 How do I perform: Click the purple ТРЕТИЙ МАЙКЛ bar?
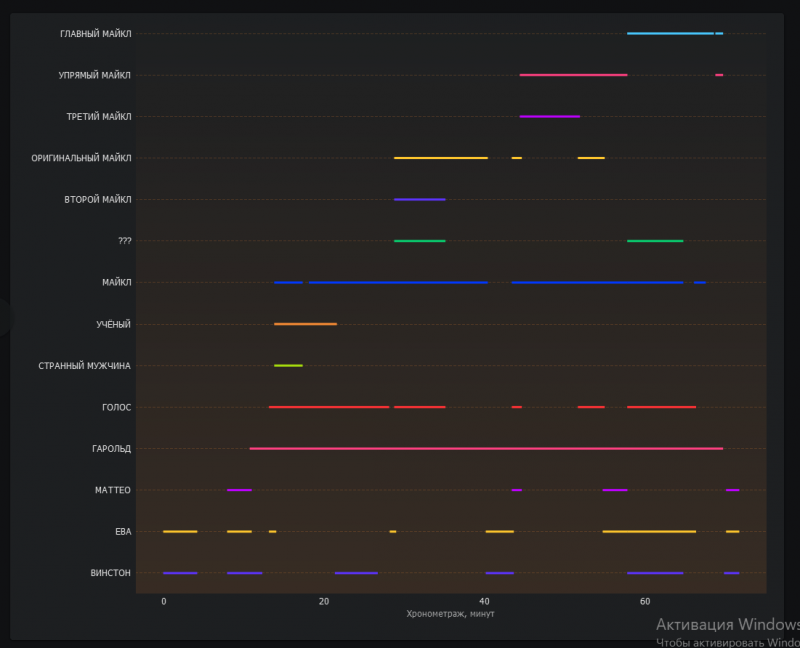click(549, 117)
